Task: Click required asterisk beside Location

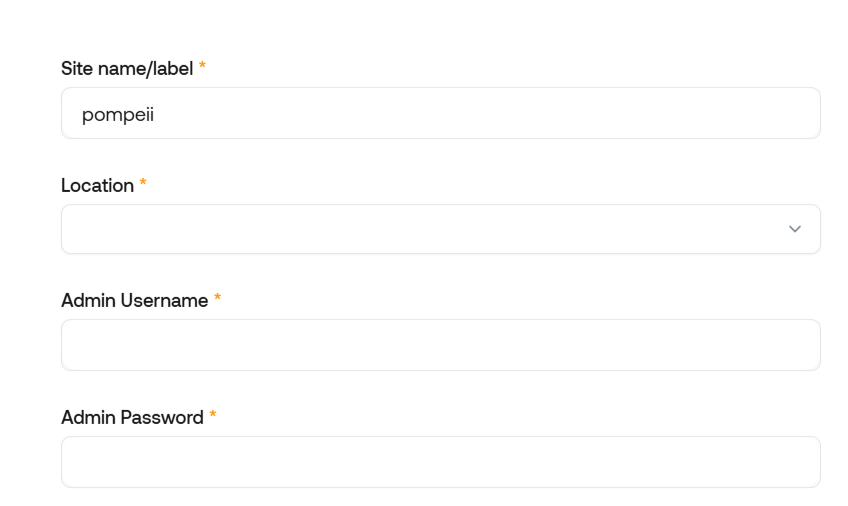Action: click(143, 184)
